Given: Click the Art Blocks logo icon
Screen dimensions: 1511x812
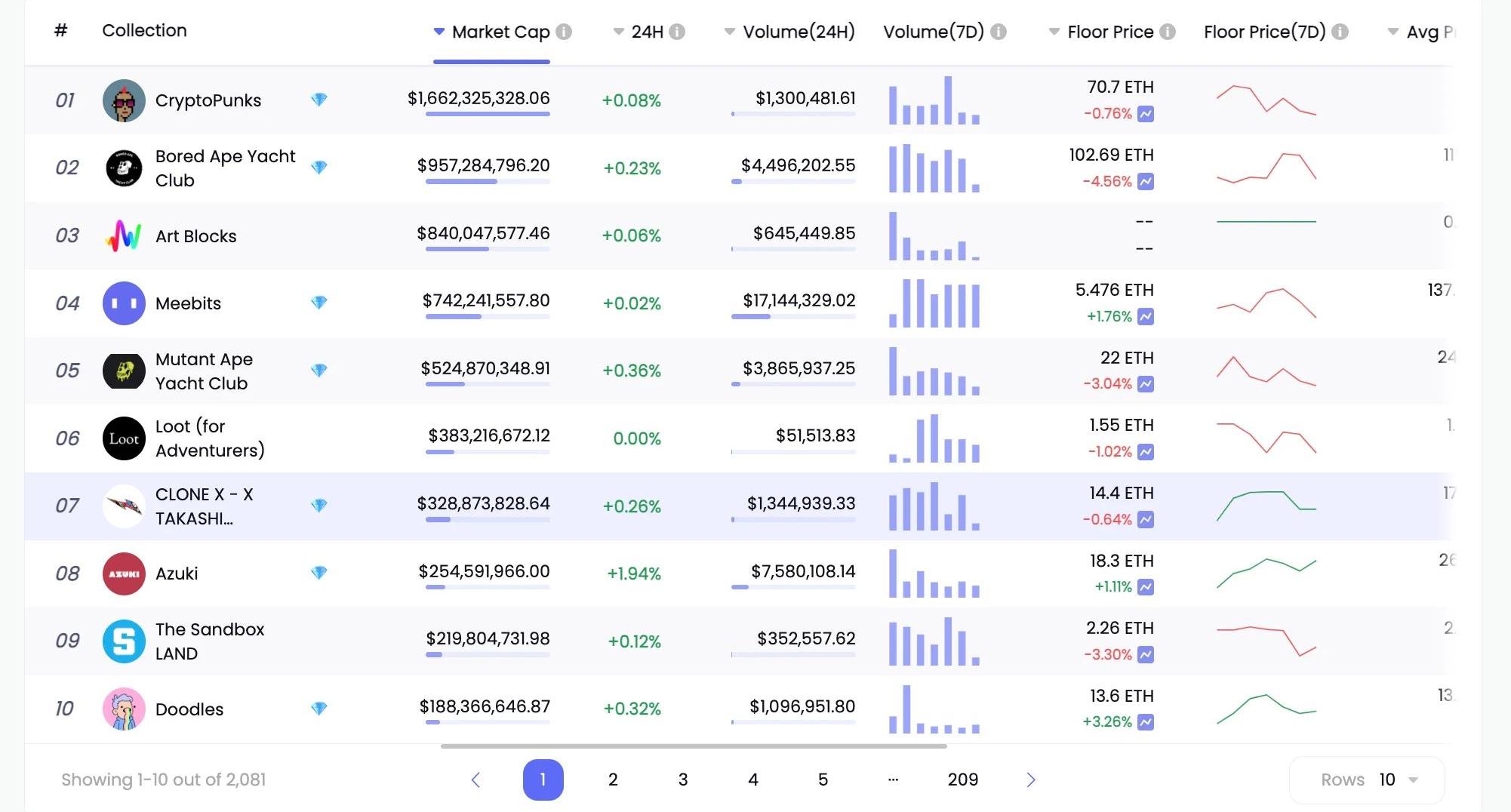Looking at the screenshot, I should [124, 236].
